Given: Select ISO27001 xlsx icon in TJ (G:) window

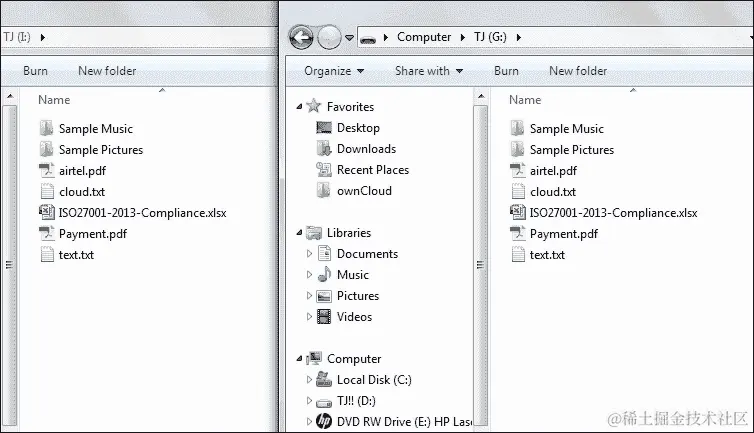Looking at the screenshot, I should point(517,212).
